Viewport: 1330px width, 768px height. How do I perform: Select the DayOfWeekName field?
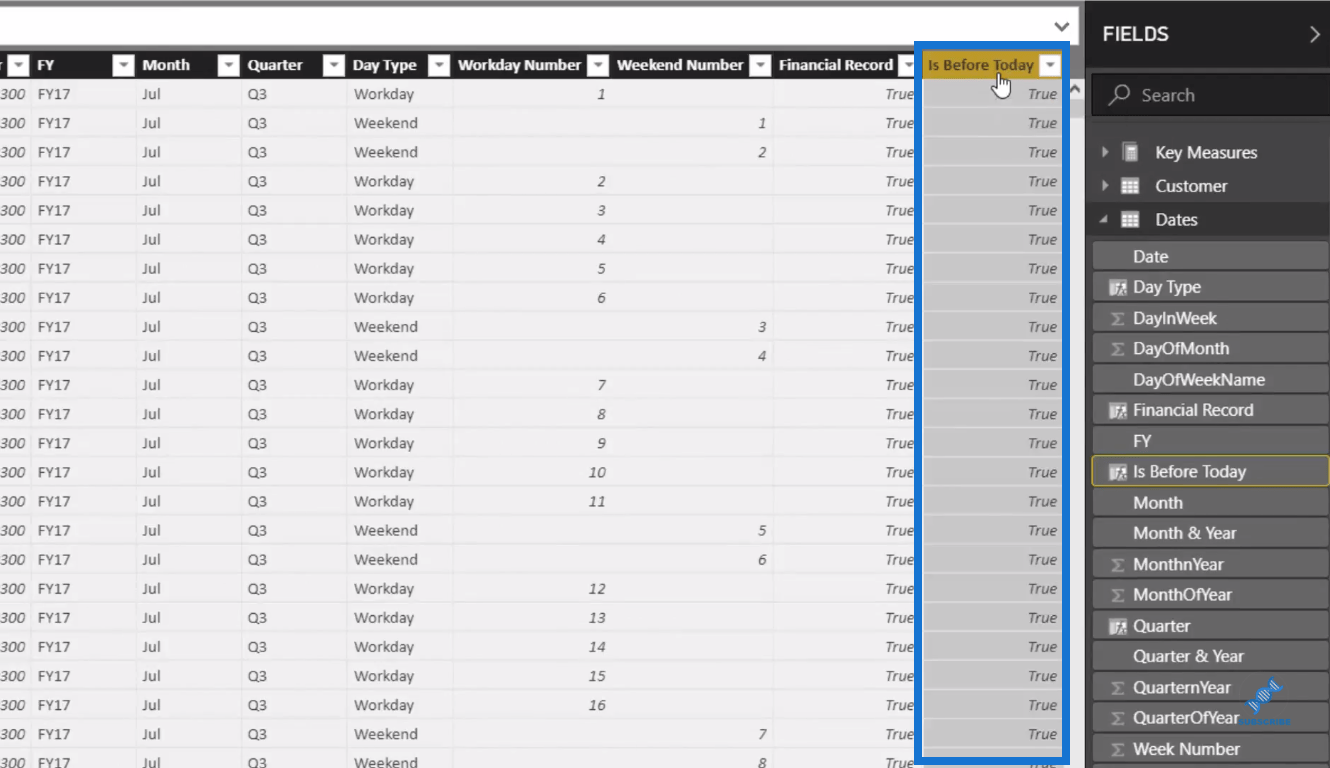(x=1210, y=379)
